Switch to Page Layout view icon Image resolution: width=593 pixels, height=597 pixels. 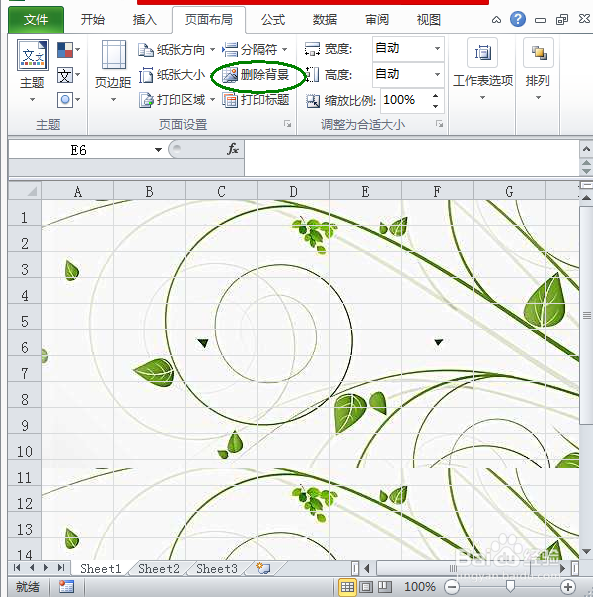pos(366,587)
